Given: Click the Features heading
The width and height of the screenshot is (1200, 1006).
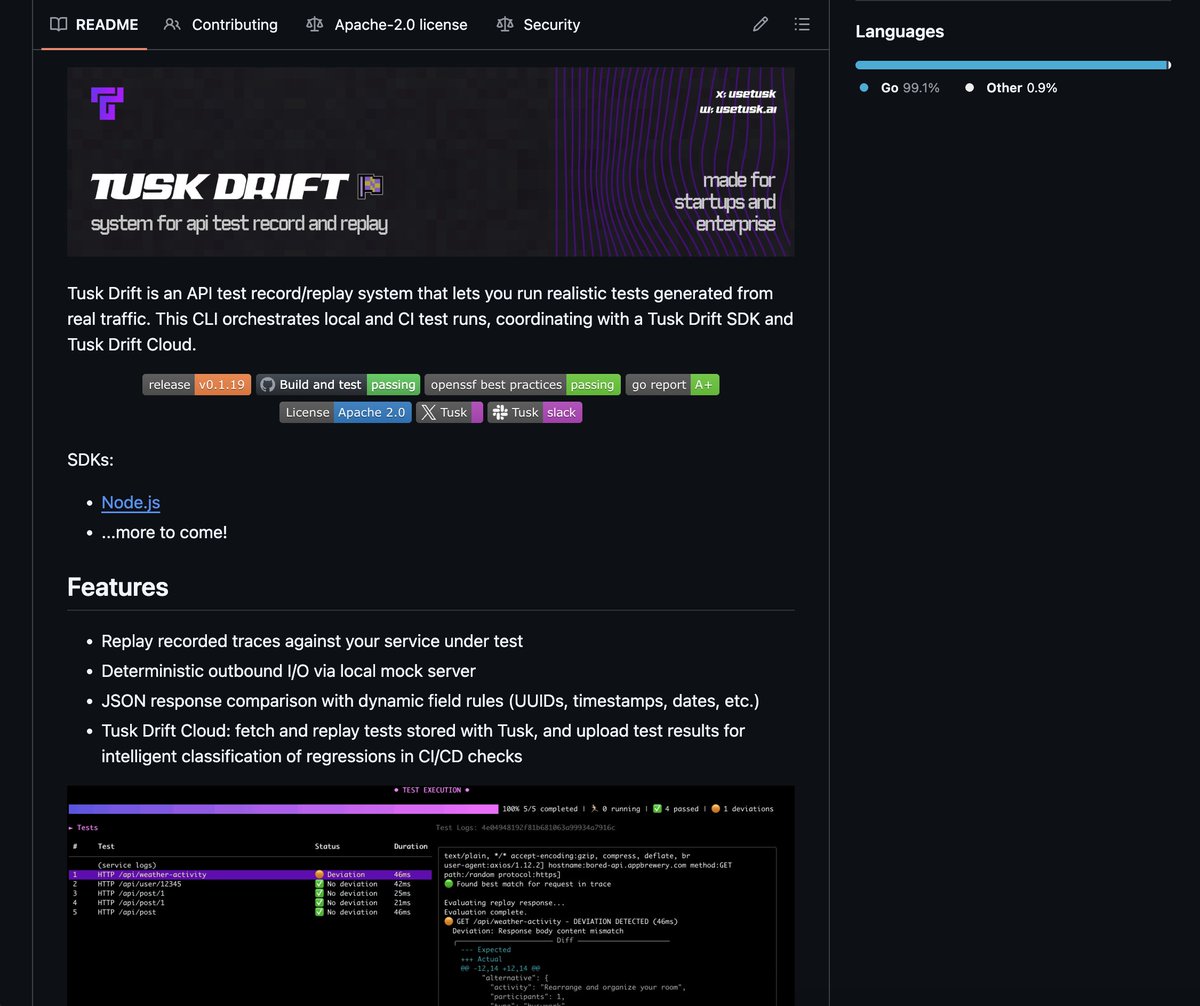Looking at the screenshot, I should (118, 587).
